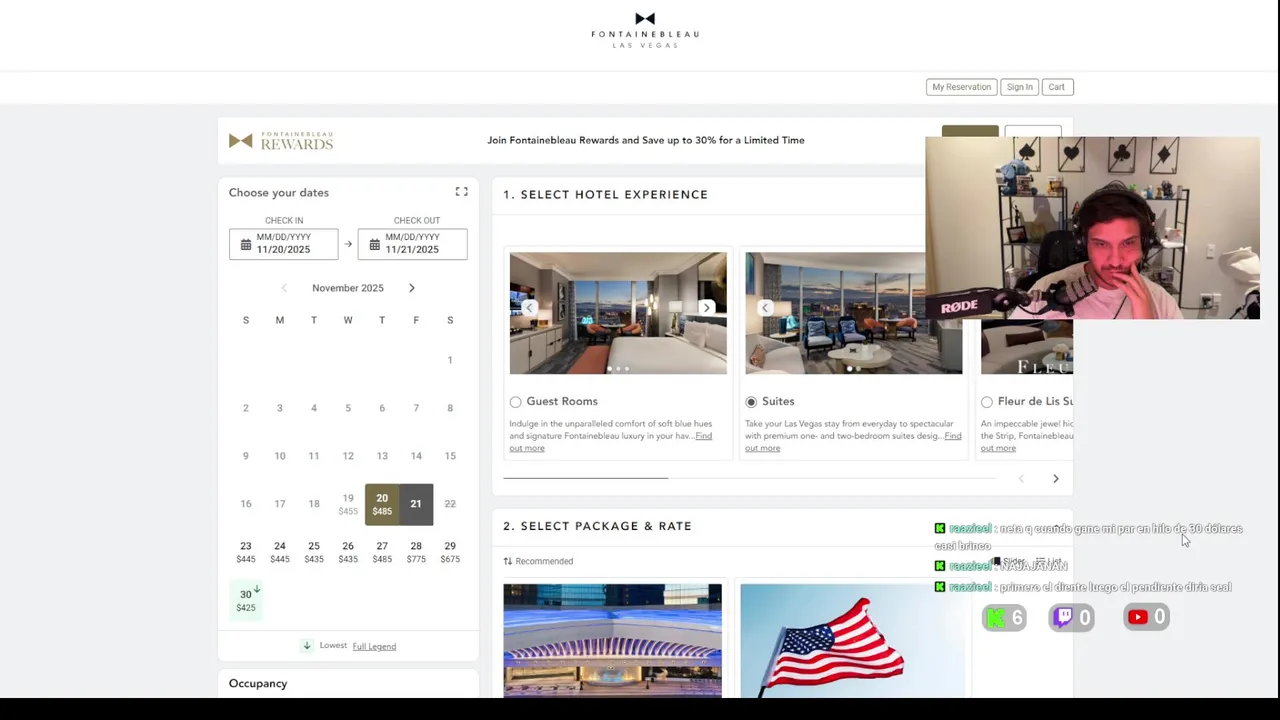This screenshot has height=720, width=1280.
Task: Open check-out date calendar icon
Action: click(375, 244)
